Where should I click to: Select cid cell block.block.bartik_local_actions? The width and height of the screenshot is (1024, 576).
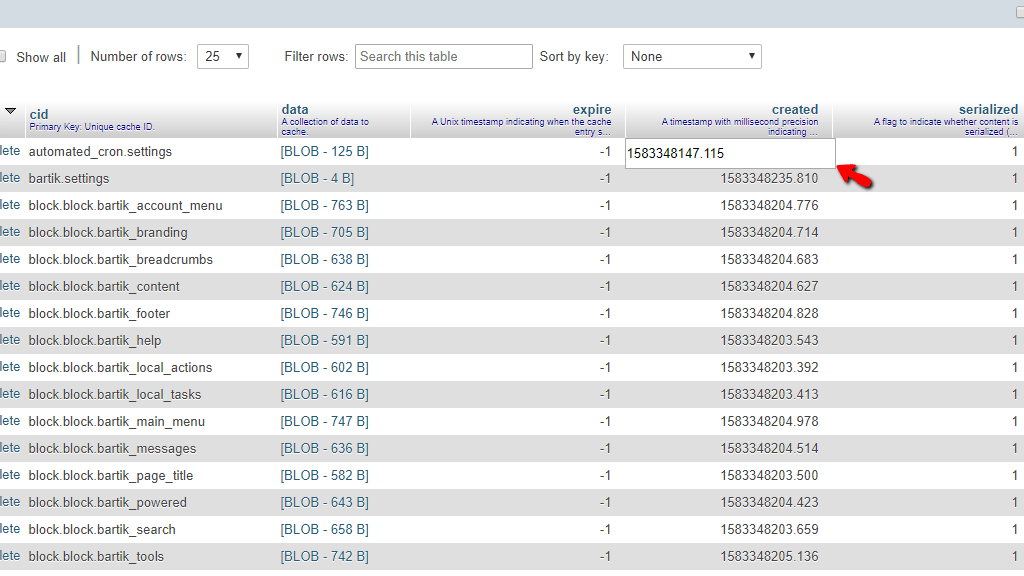(x=120, y=367)
